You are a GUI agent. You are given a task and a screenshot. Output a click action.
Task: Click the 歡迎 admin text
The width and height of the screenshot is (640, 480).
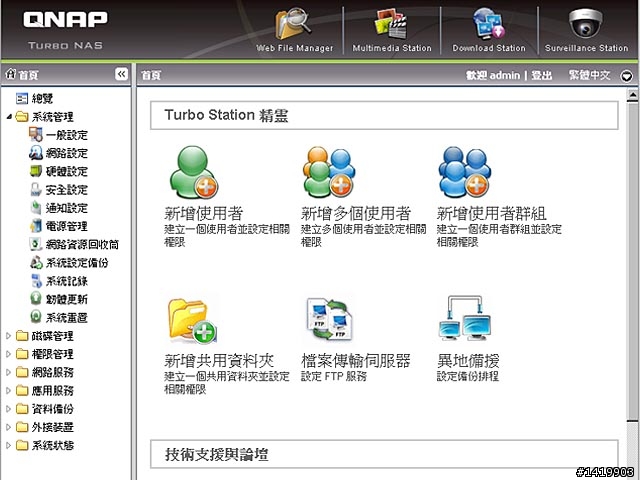[x=493, y=75]
